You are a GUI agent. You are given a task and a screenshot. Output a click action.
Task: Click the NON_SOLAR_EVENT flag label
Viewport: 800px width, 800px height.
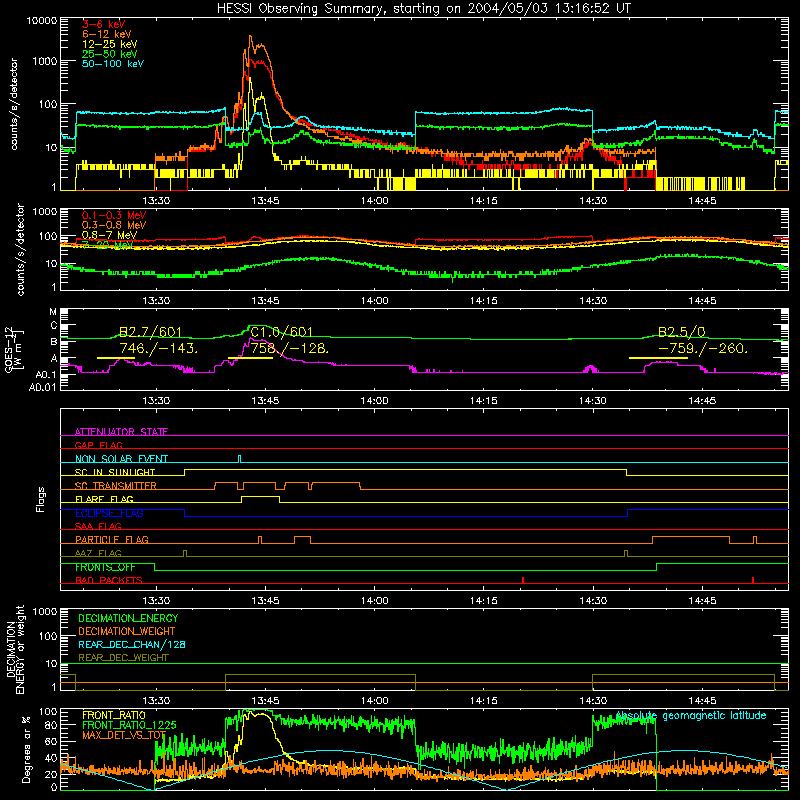coord(121,459)
